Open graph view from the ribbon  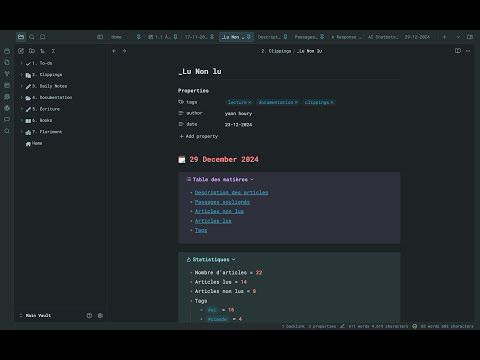coord(7,74)
